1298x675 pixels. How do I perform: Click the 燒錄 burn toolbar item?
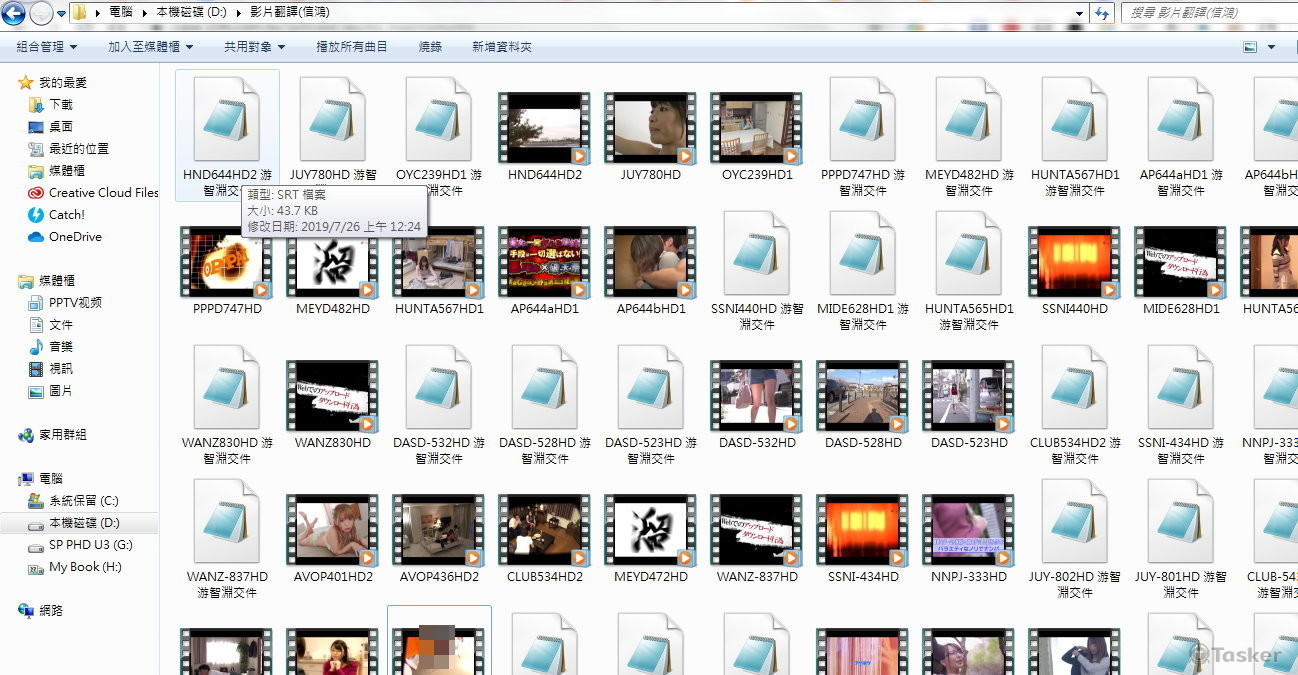430,47
